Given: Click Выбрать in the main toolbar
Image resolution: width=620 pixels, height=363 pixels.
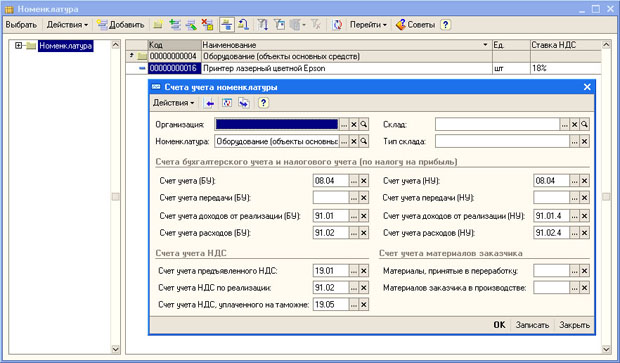Looking at the screenshot, I should pos(21,25).
